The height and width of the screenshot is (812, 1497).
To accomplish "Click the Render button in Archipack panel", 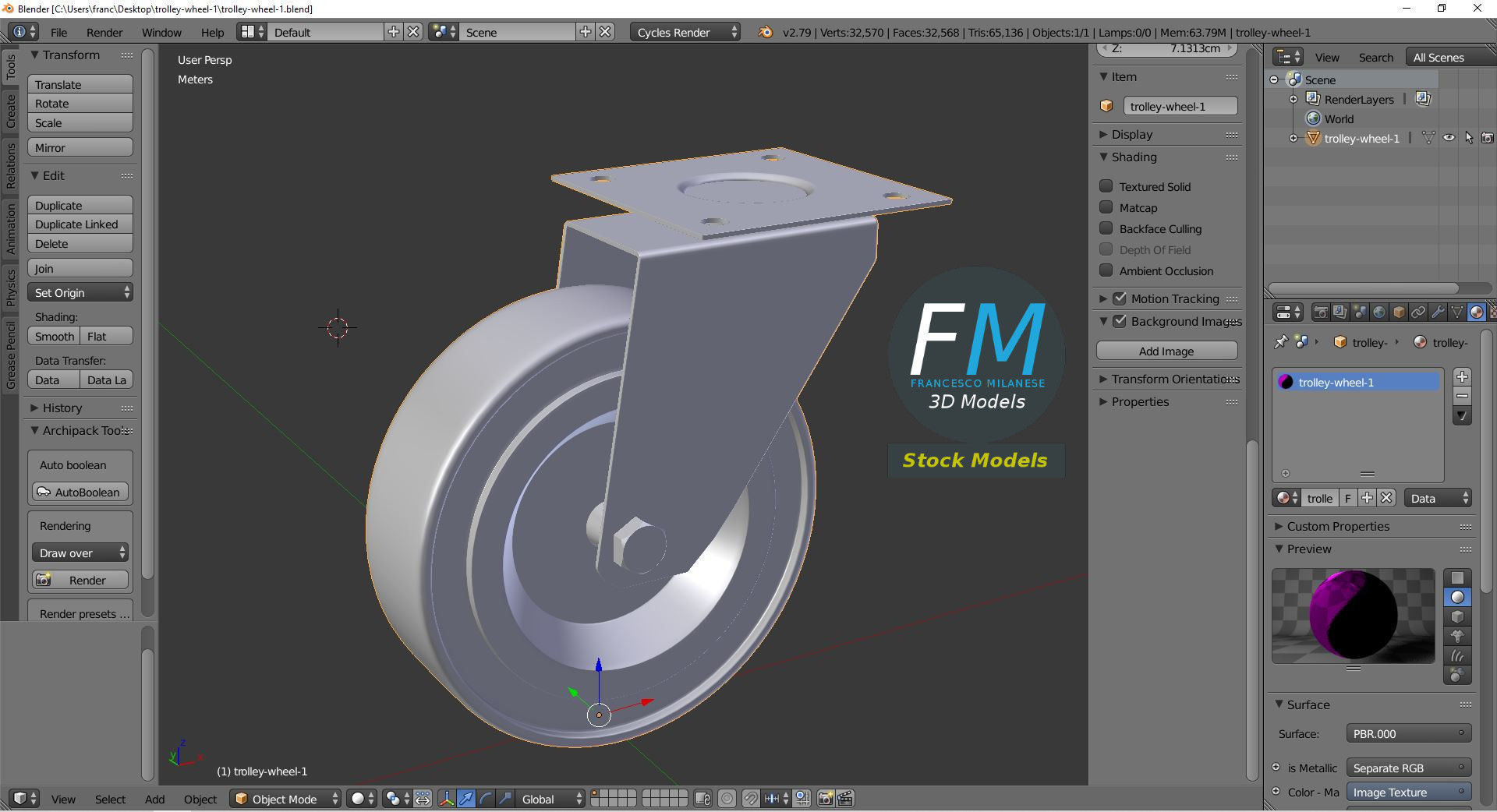I will 80,580.
